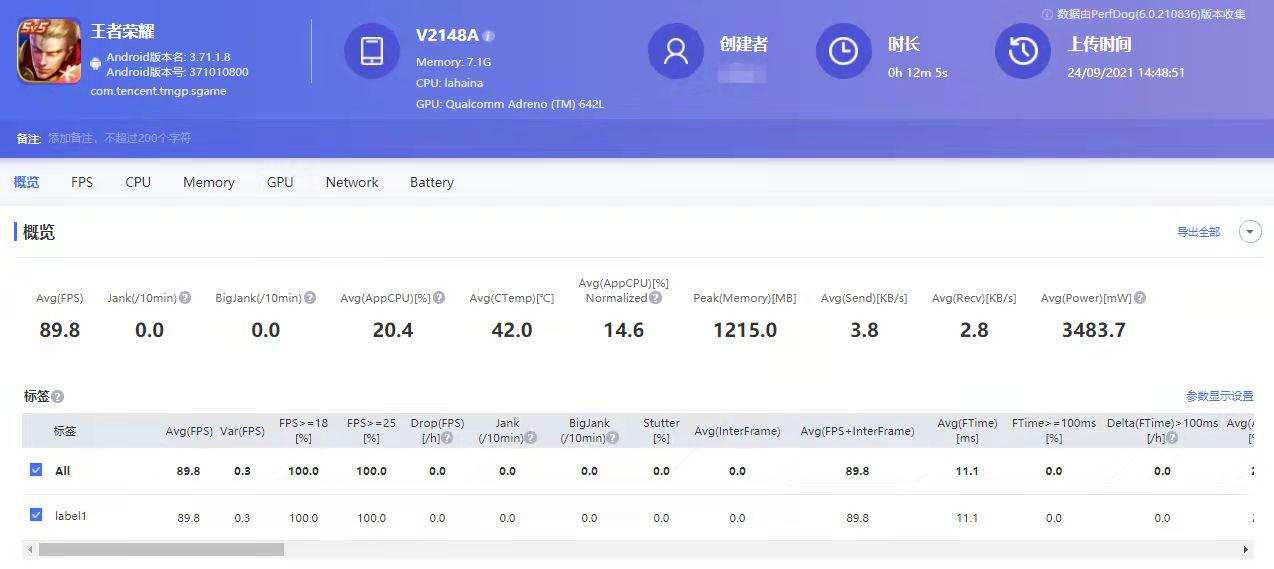Click help icon next to Normalized label
The image size is (1274, 569).
(655, 298)
